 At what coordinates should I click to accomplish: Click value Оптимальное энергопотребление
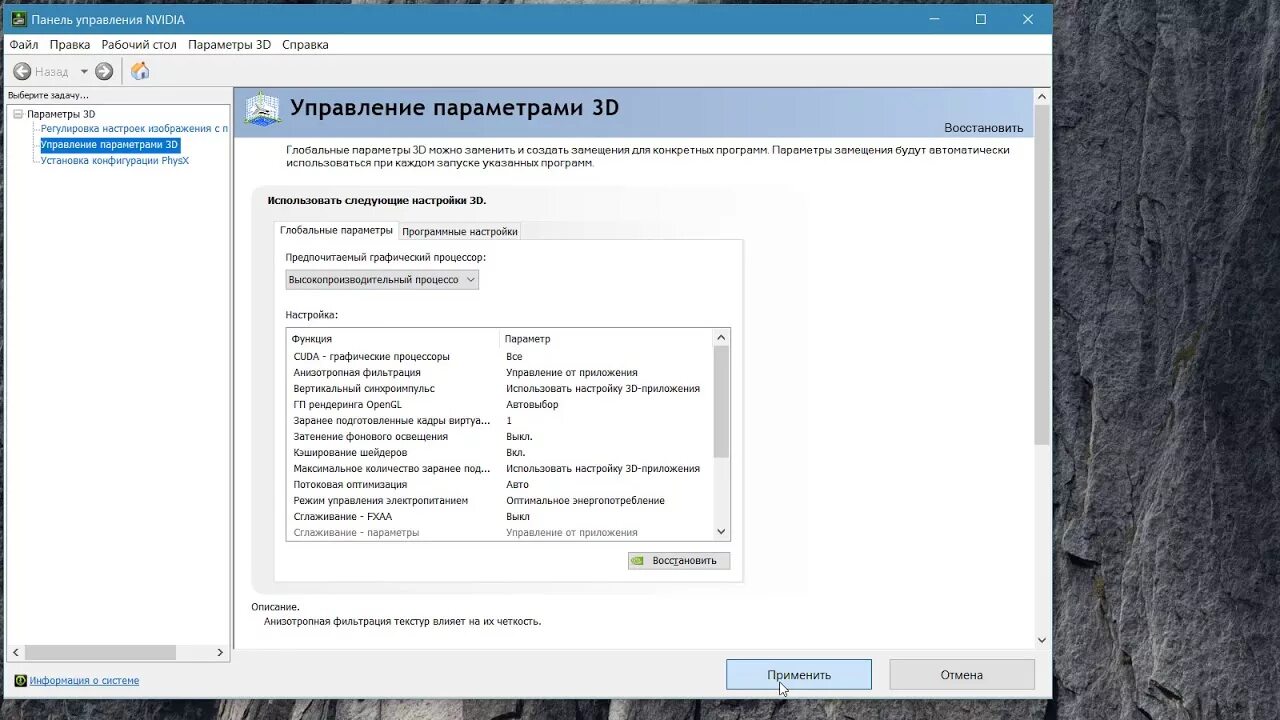tap(585, 500)
